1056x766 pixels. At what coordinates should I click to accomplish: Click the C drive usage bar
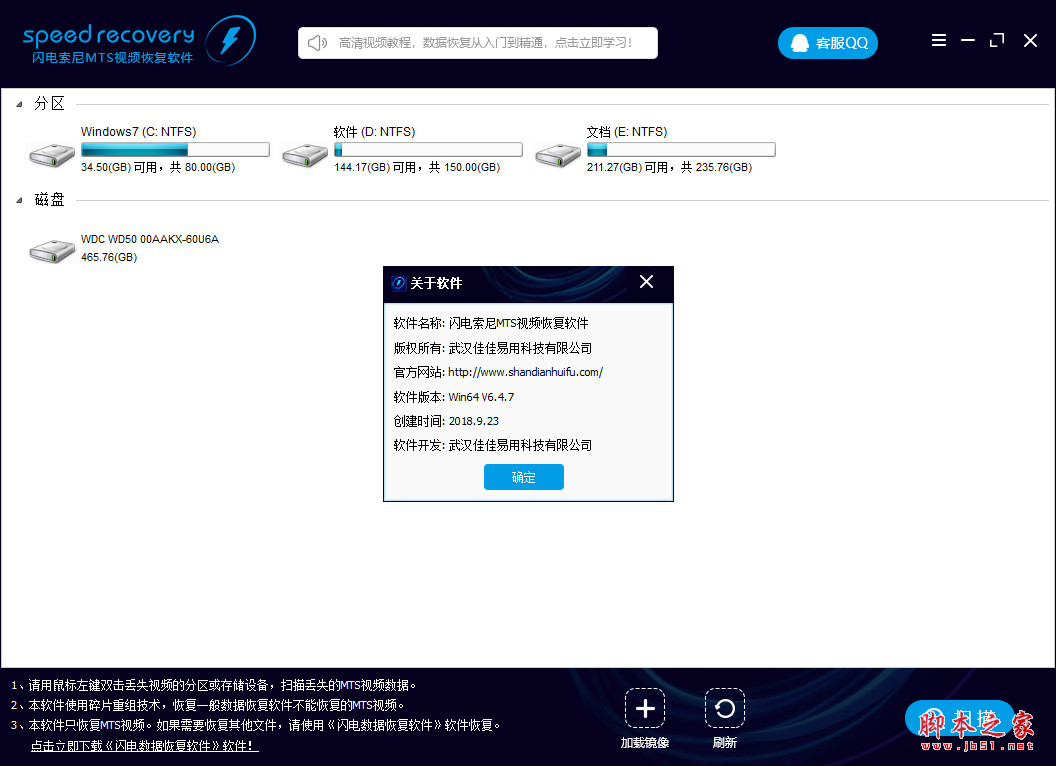click(x=174, y=148)
